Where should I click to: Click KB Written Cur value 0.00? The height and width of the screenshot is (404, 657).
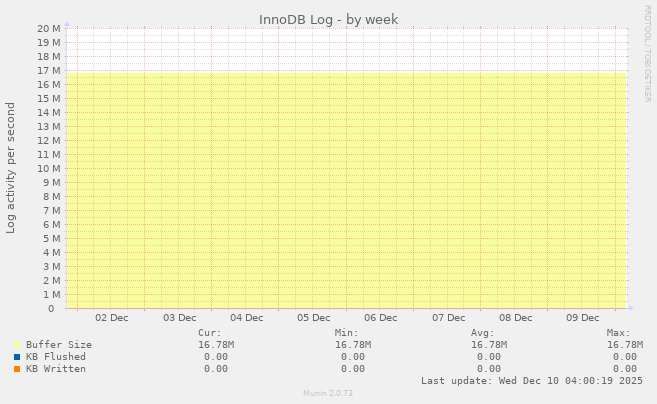coord(216,369)
